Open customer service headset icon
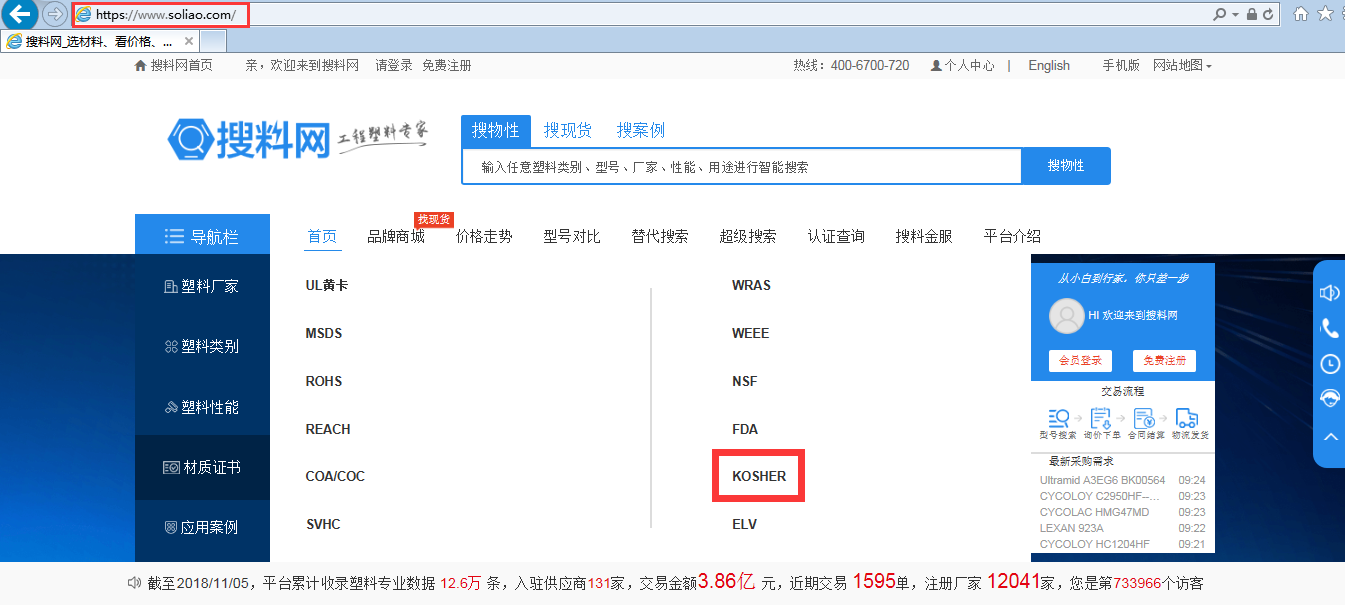The height and width of the screenshot is (605, 1345). point(1329,398)
